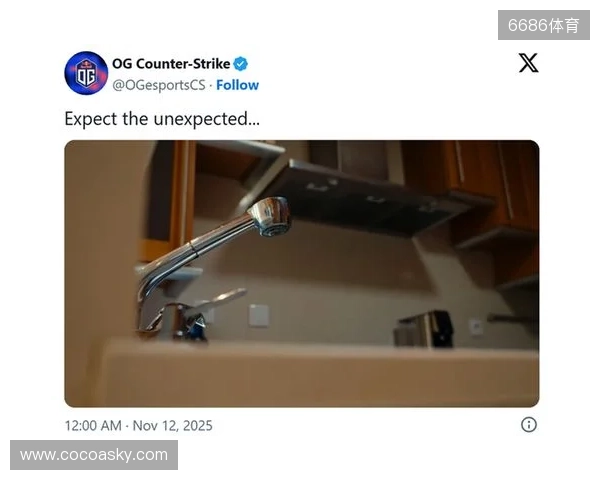
Task: Open the 12:00 AM post timestamp
Action: (x=93, y=426)
